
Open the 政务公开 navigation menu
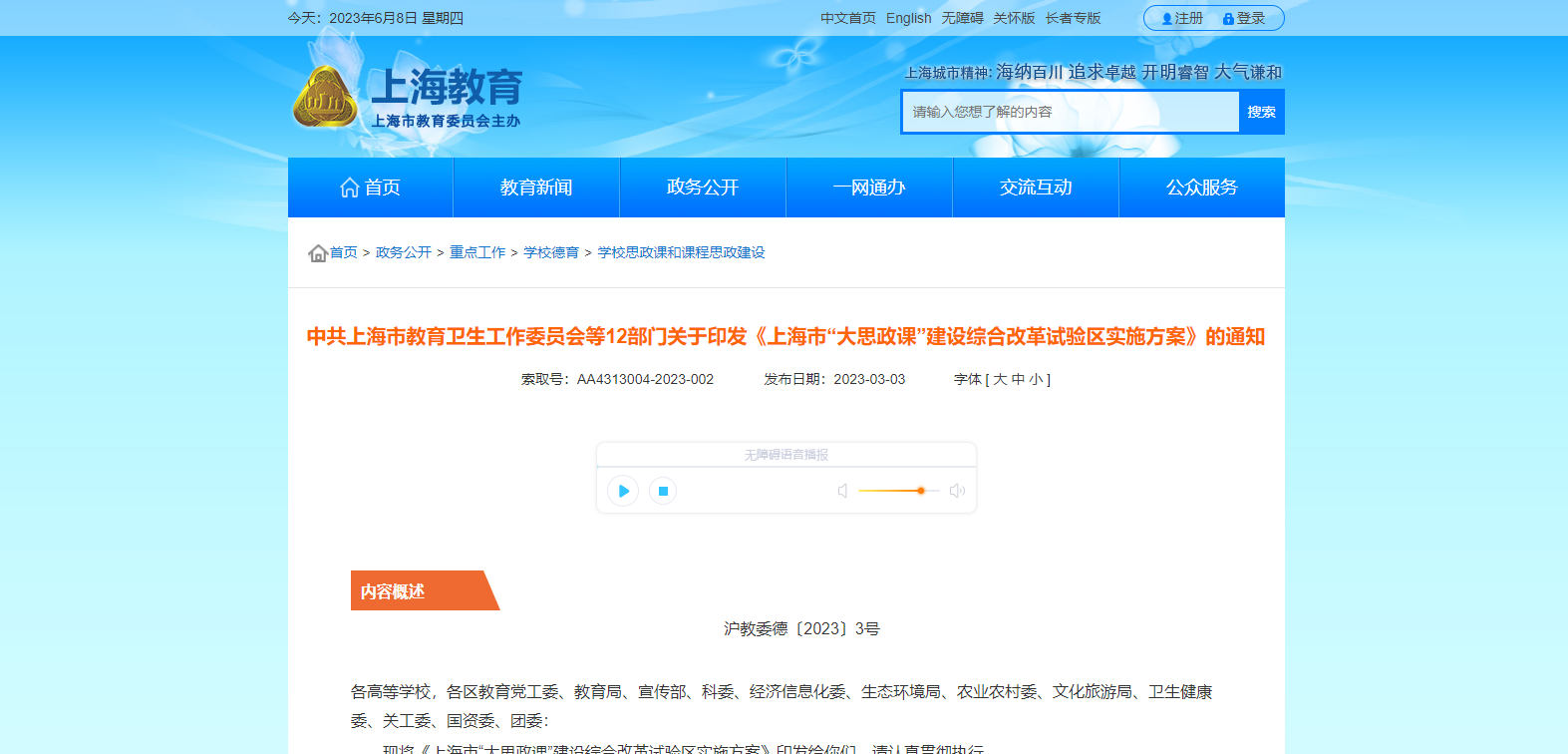703,188
